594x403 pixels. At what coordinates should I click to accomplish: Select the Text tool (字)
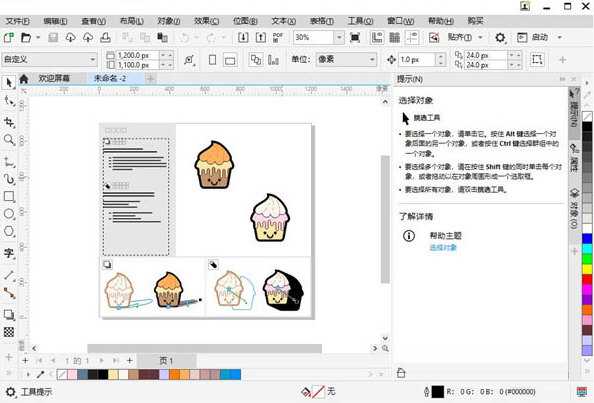pyautogui.click(x=9, y=253)
